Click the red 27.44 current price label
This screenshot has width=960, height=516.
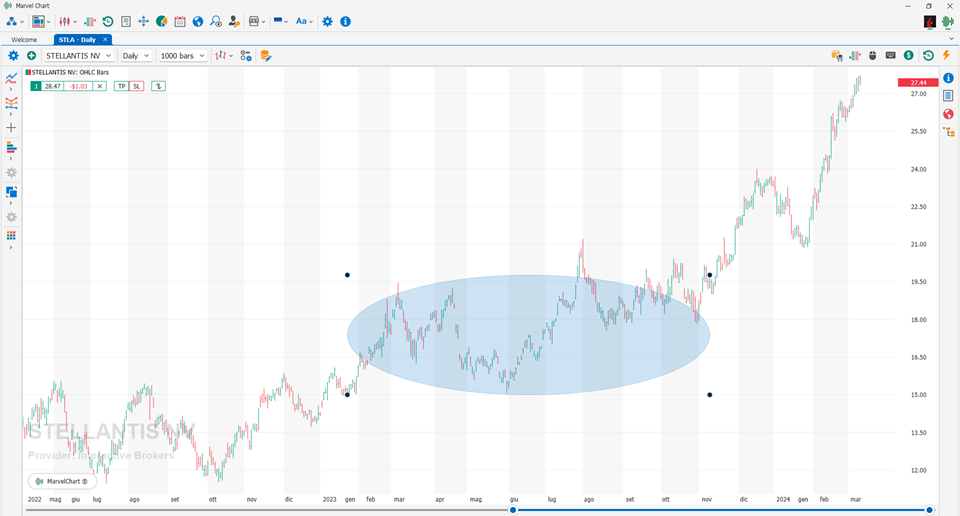tap(917, 83)
